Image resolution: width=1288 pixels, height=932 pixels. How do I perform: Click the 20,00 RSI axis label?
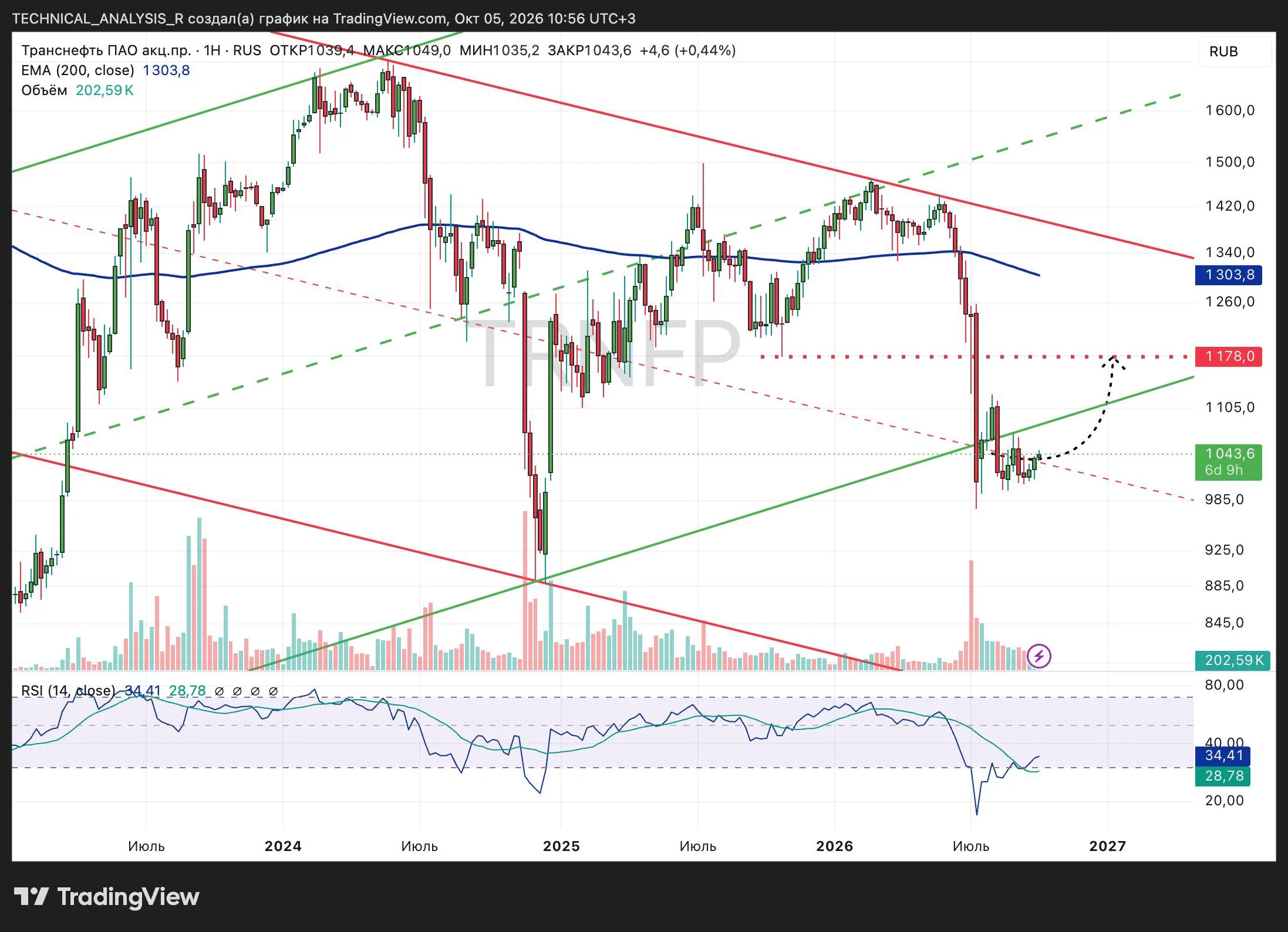1224,801
